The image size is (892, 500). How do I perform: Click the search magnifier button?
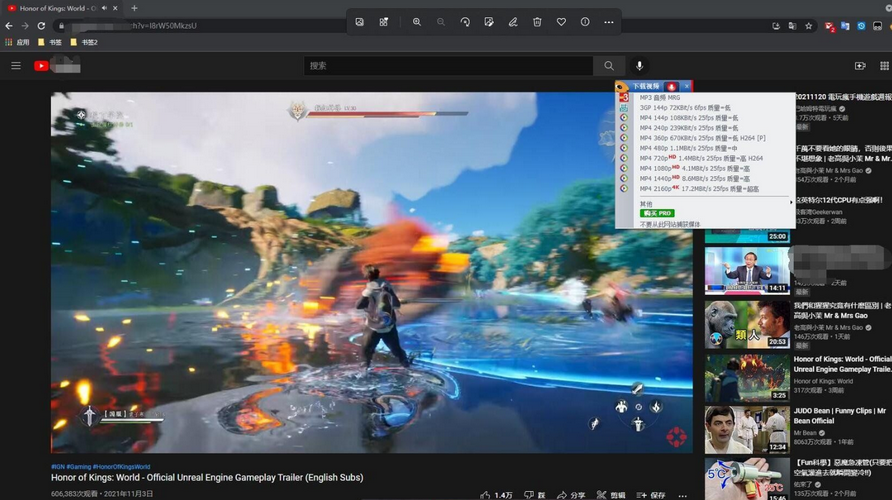pos(609,66)
